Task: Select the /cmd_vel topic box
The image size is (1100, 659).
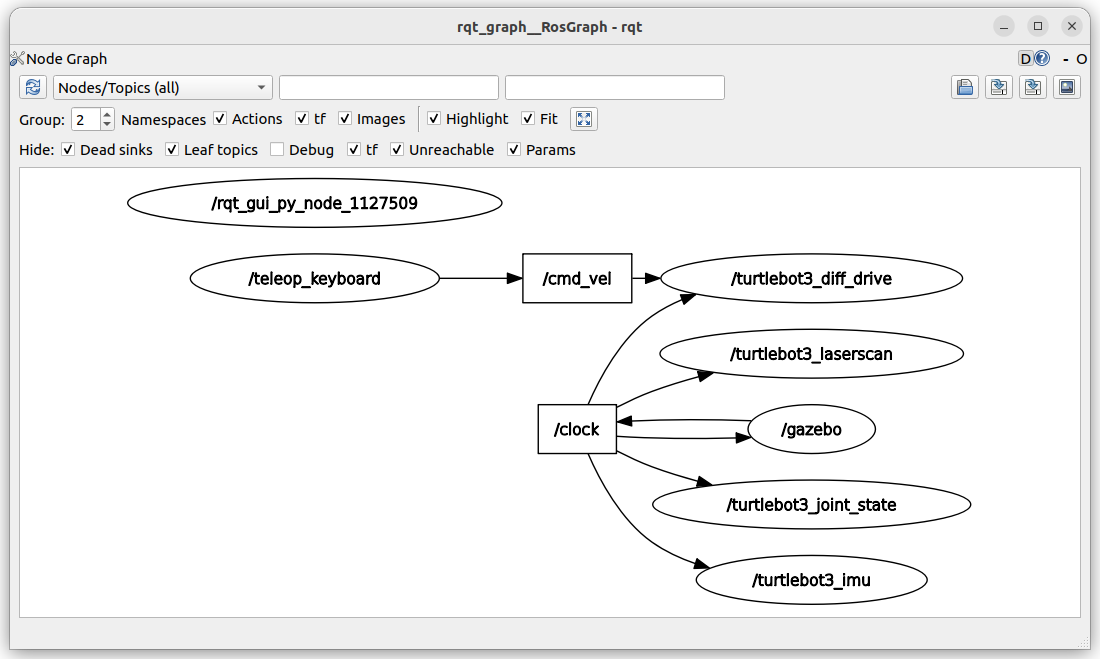Action: point(577,279)
